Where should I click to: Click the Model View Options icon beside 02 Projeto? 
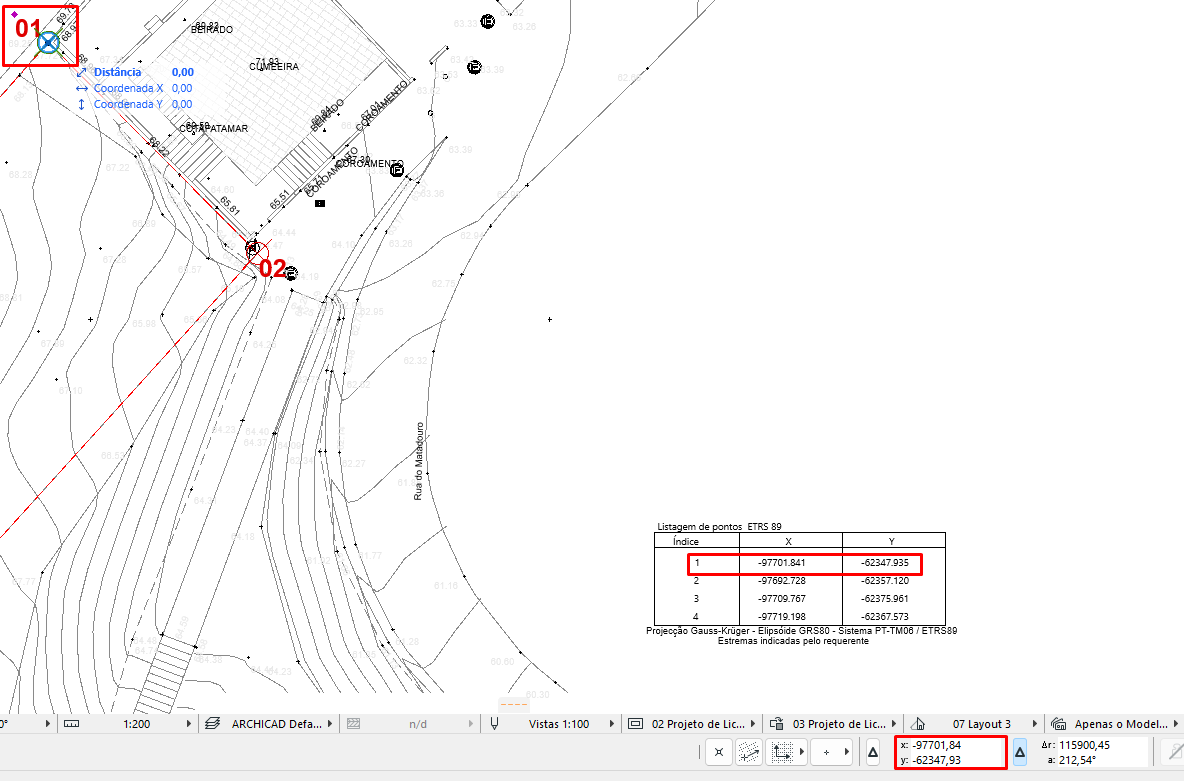(x=635, y=723)
